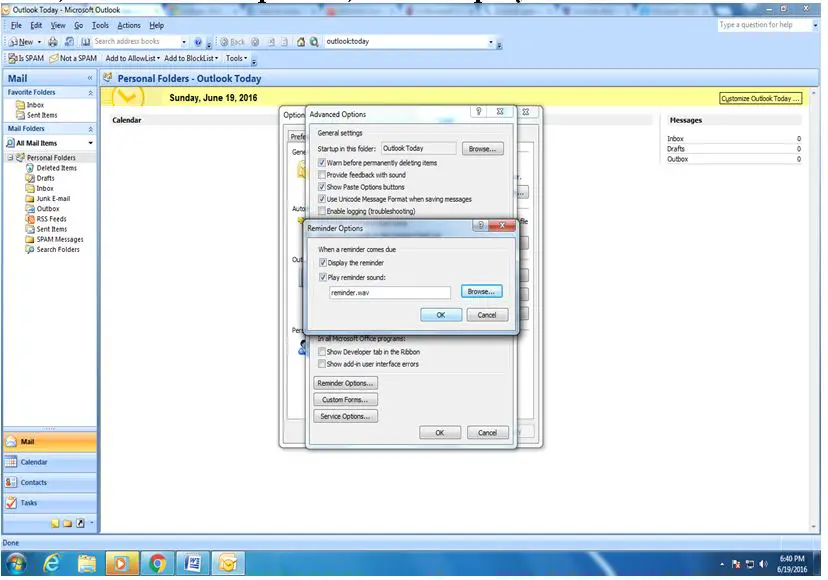Viewport: 828px width, 580px height.
Task: Enable Show add-in user interface errors
Action: coord(322,364)
